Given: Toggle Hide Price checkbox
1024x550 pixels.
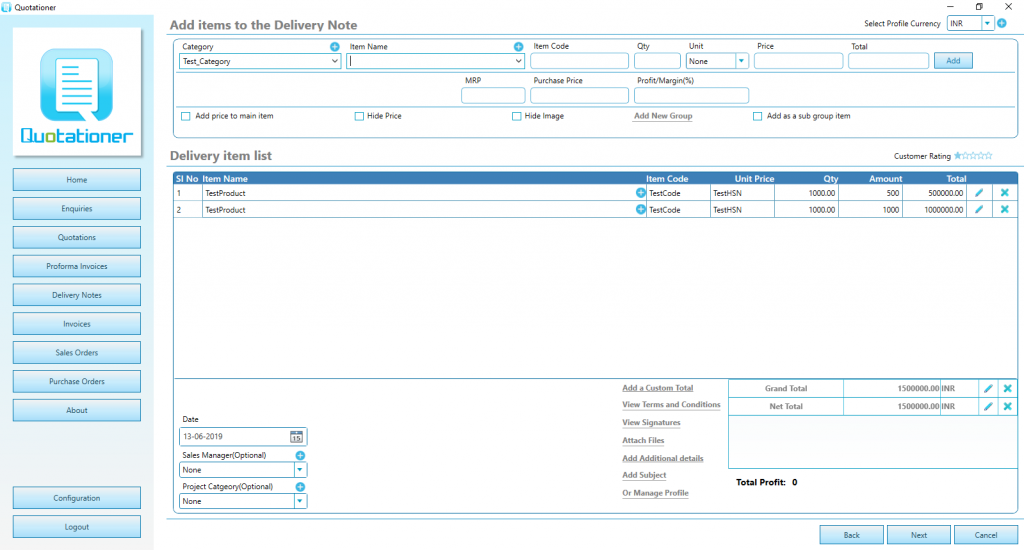Looking at the screenshot, I should [359, 116].
